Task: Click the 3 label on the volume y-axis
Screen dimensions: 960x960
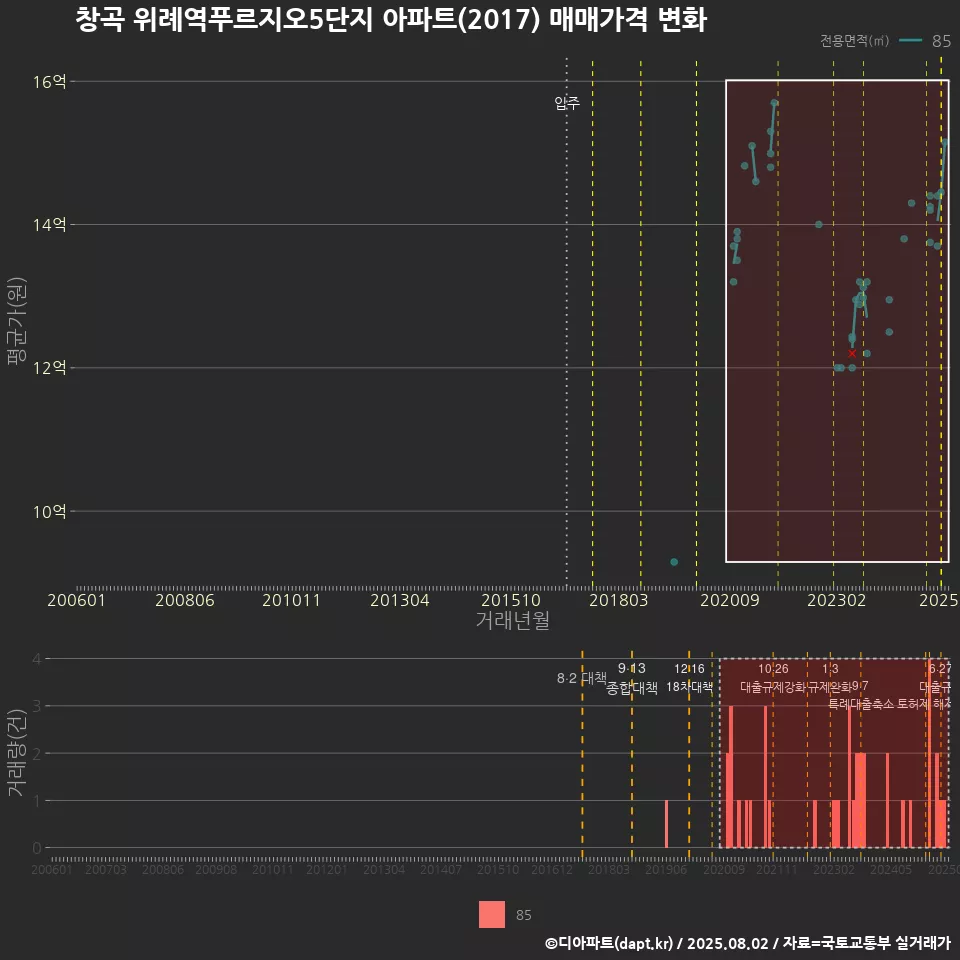Action: click(37, 706)
